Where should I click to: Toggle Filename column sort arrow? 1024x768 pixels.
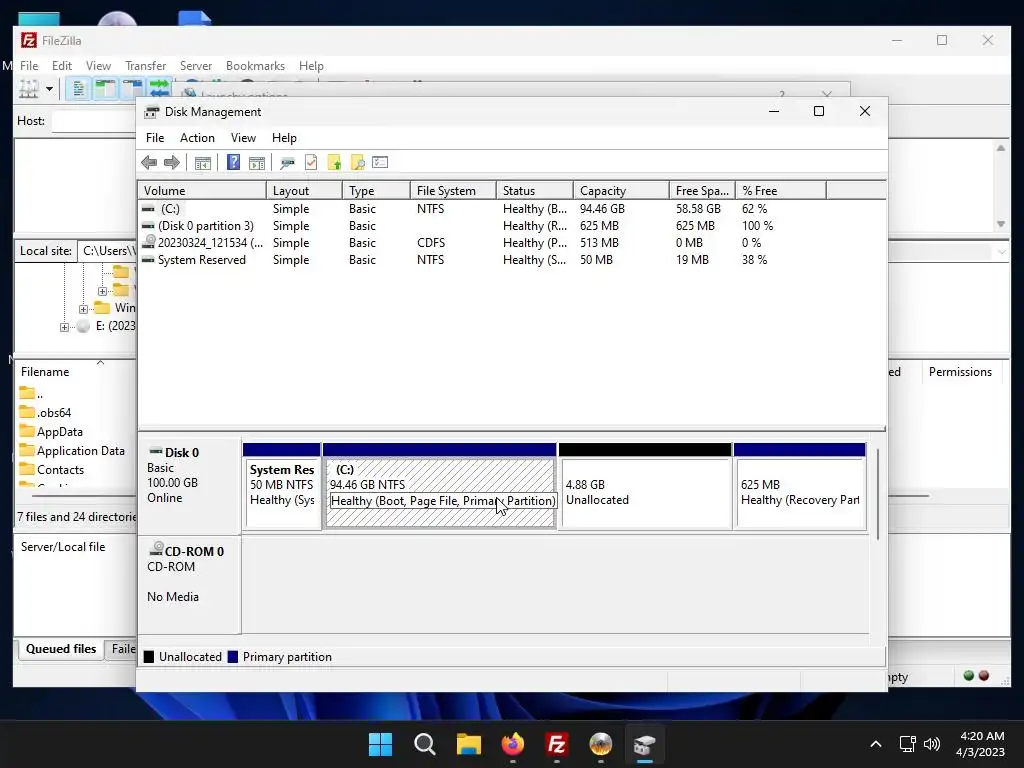click(101, 362)
